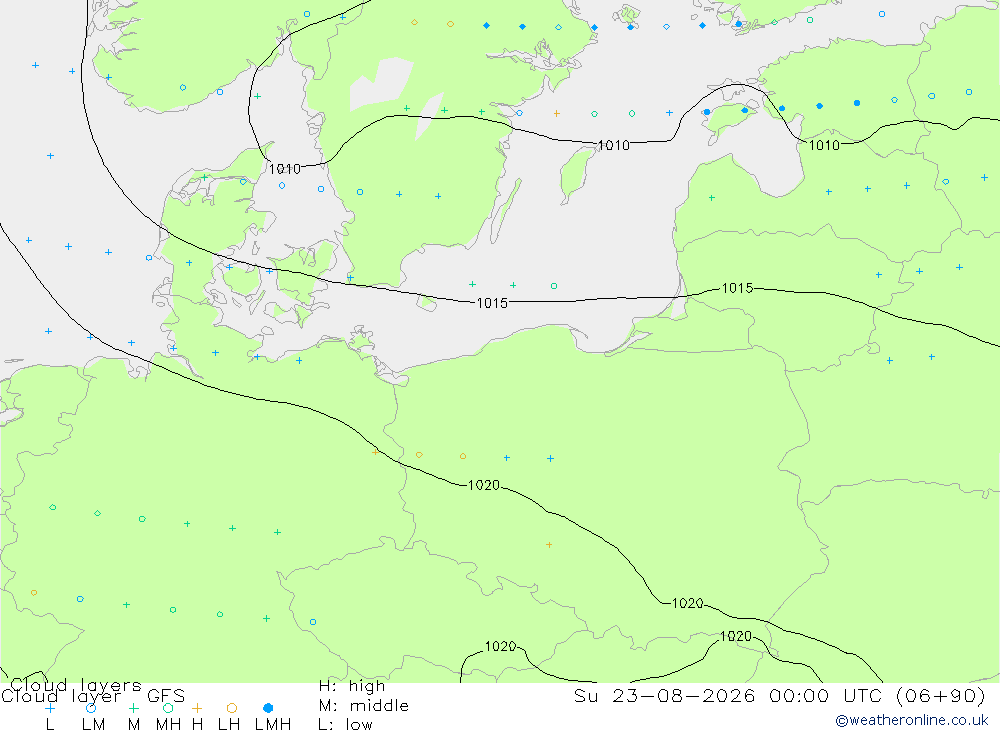Click the orange plus marker in the Baltic Sea
This screenshot has height=733, width=1000.
pos(557,114)
